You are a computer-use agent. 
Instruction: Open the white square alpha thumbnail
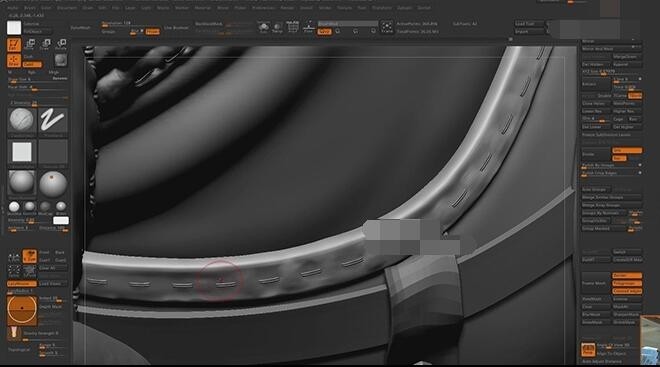21,152
